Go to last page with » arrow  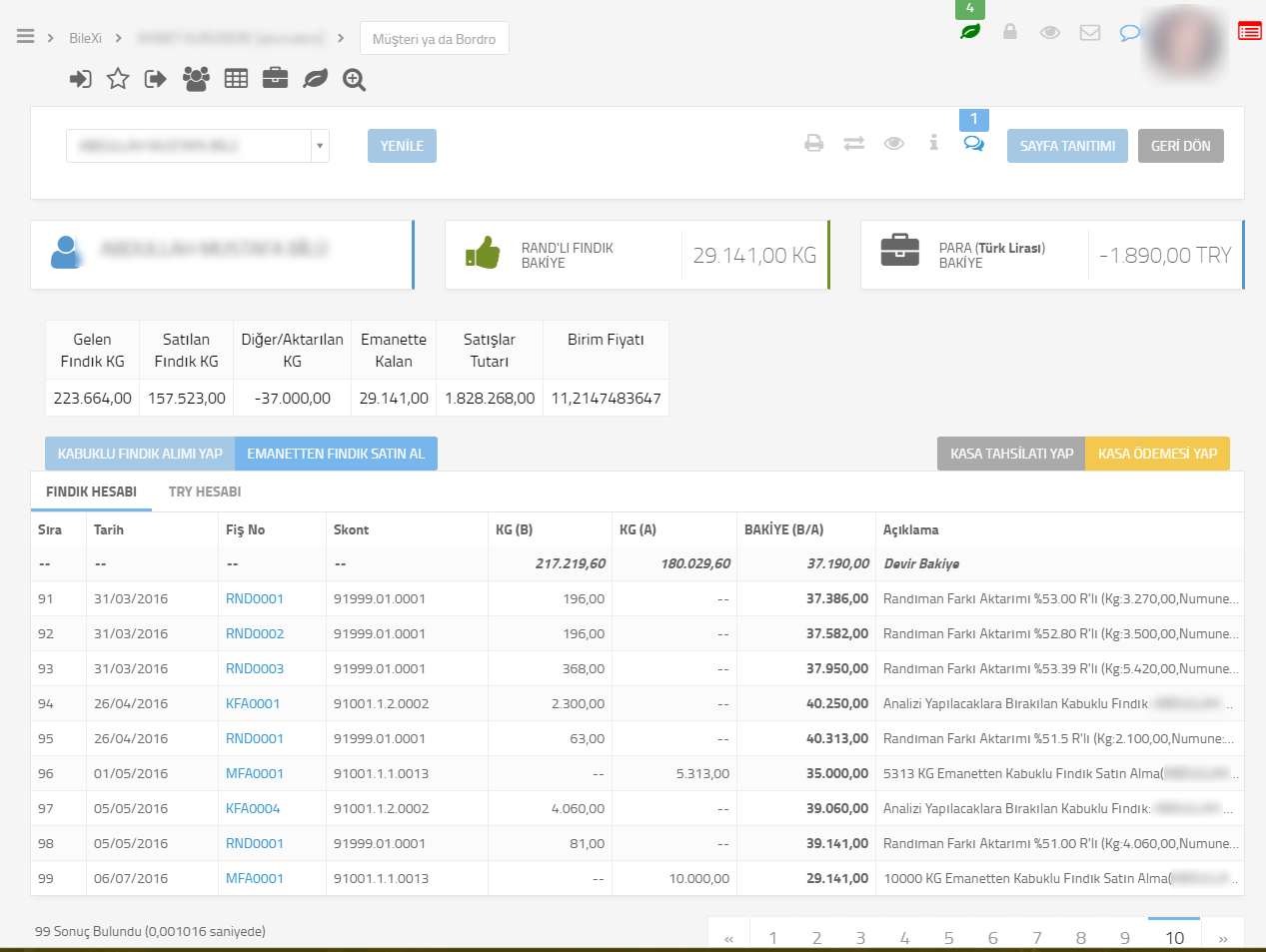pyautogui.click(x=1222, y=937)
